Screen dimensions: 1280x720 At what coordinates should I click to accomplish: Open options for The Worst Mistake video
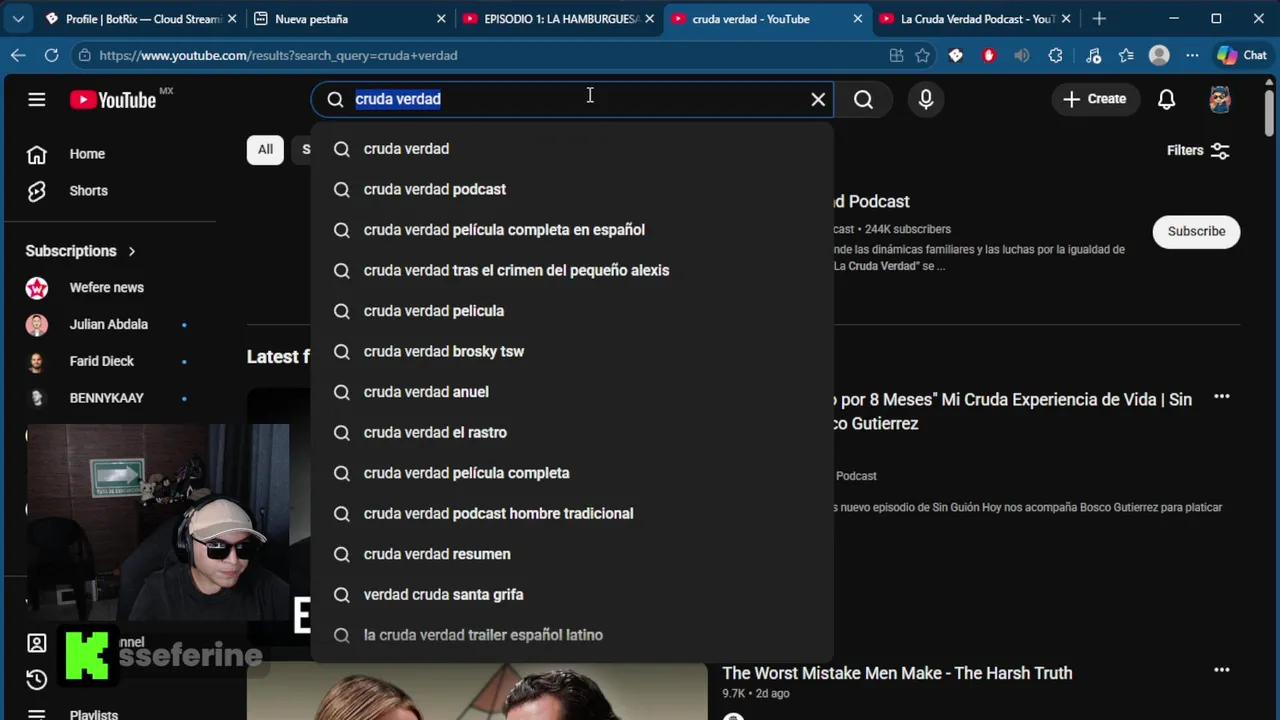point(1221,670)
